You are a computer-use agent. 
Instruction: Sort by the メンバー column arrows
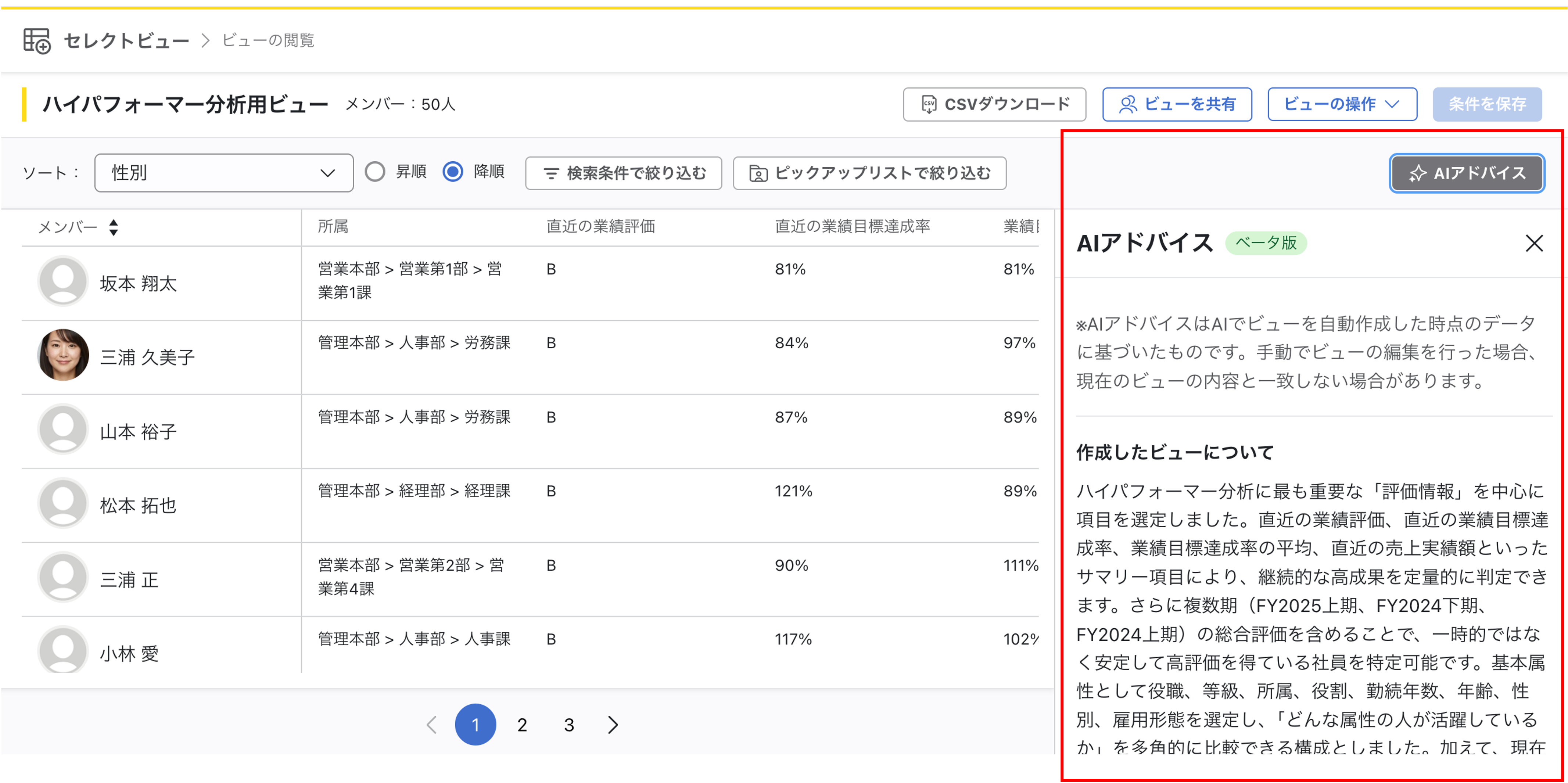click(113, 228)
